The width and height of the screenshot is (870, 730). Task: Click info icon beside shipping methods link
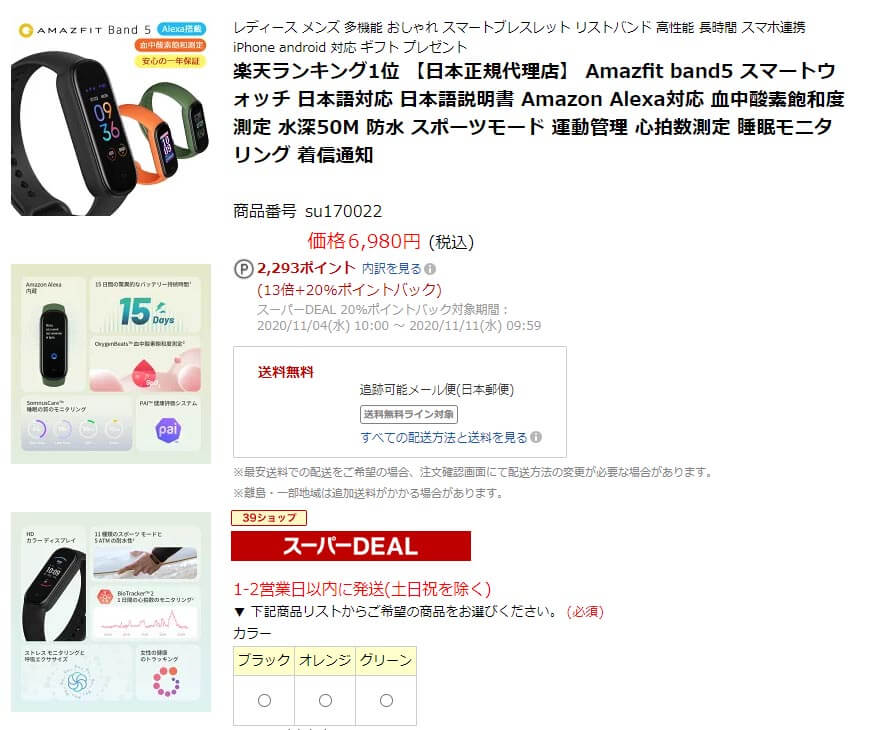click(536, 437)
